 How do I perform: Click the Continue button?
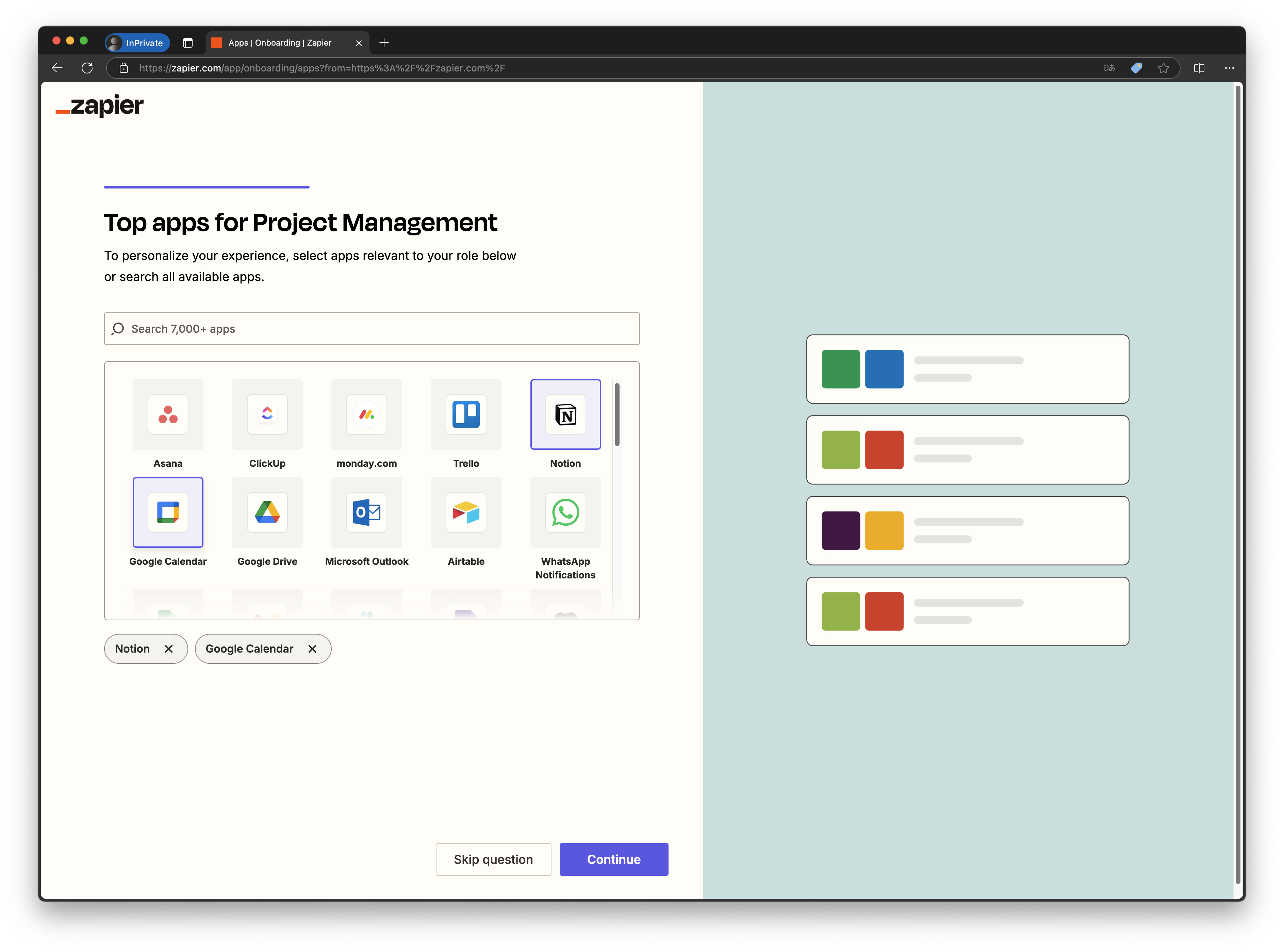tap(614, 859)
